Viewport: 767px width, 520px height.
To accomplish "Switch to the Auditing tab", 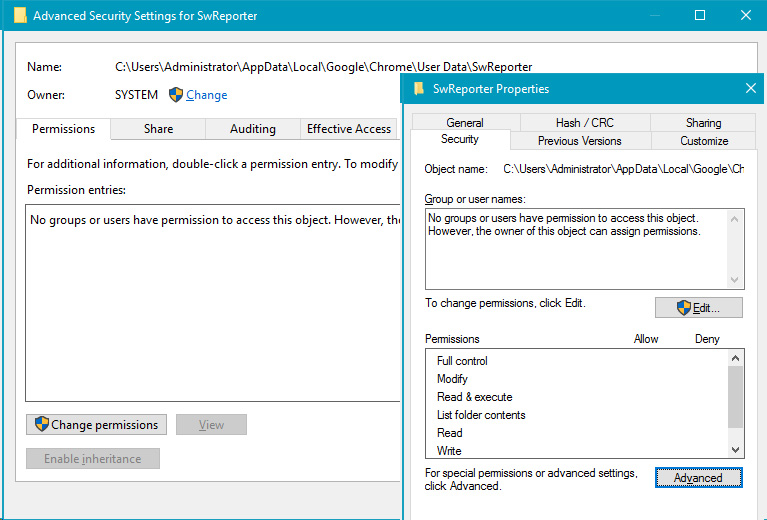I will (x=252, y=129).
